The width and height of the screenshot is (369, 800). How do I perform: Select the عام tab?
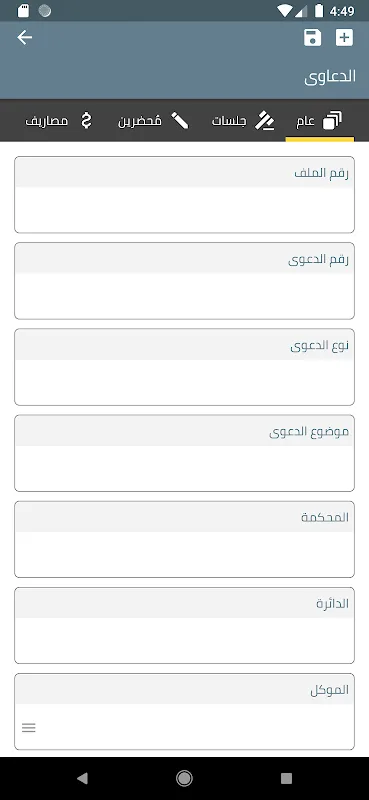pos(319,121)
